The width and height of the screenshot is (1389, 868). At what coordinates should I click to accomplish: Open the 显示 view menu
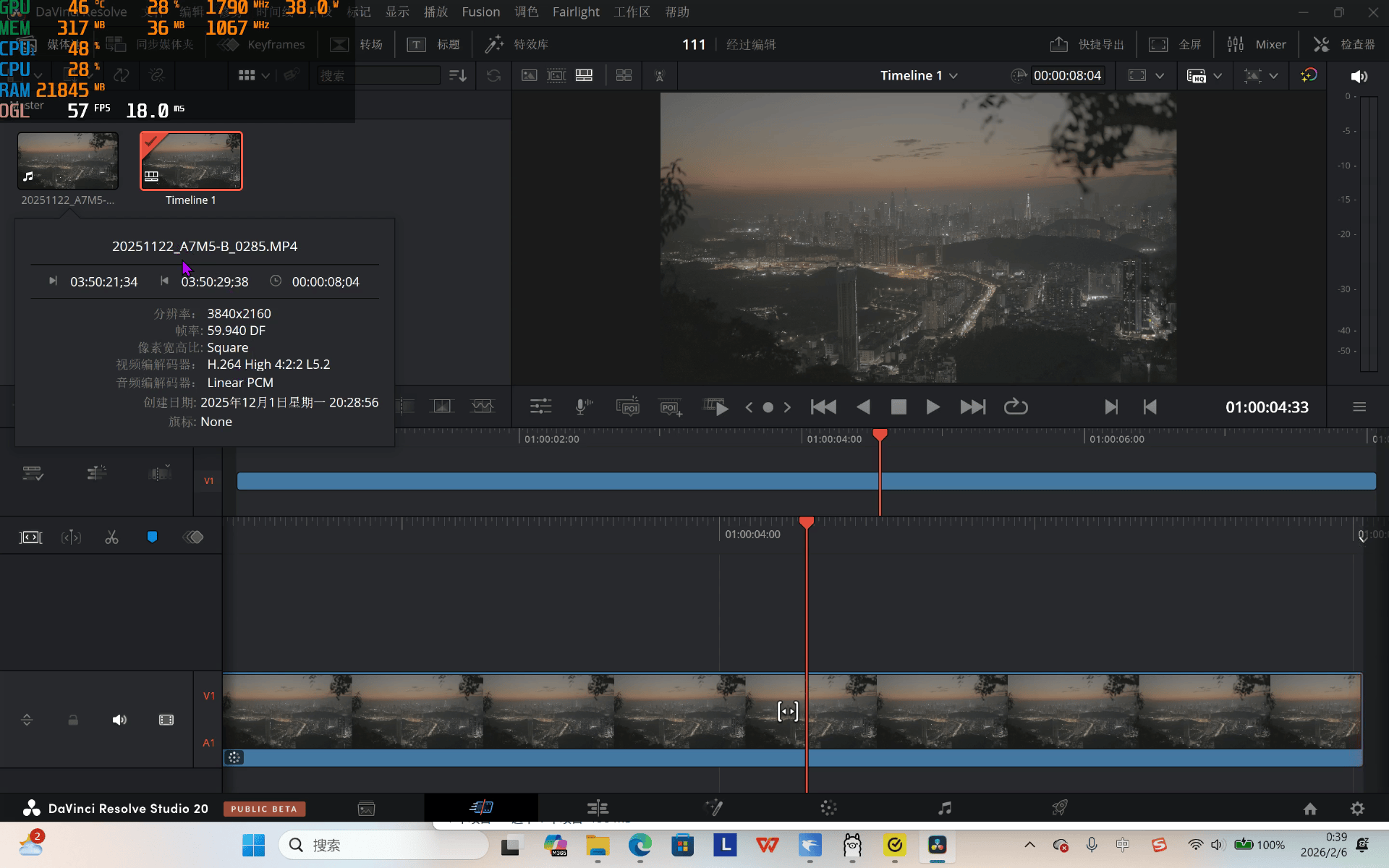tap(397, 12)
